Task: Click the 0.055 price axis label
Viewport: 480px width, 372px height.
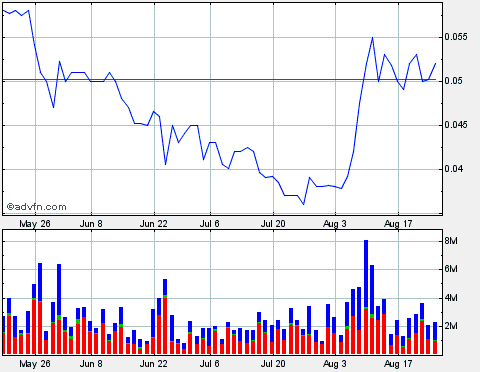Action: (456, 37)
